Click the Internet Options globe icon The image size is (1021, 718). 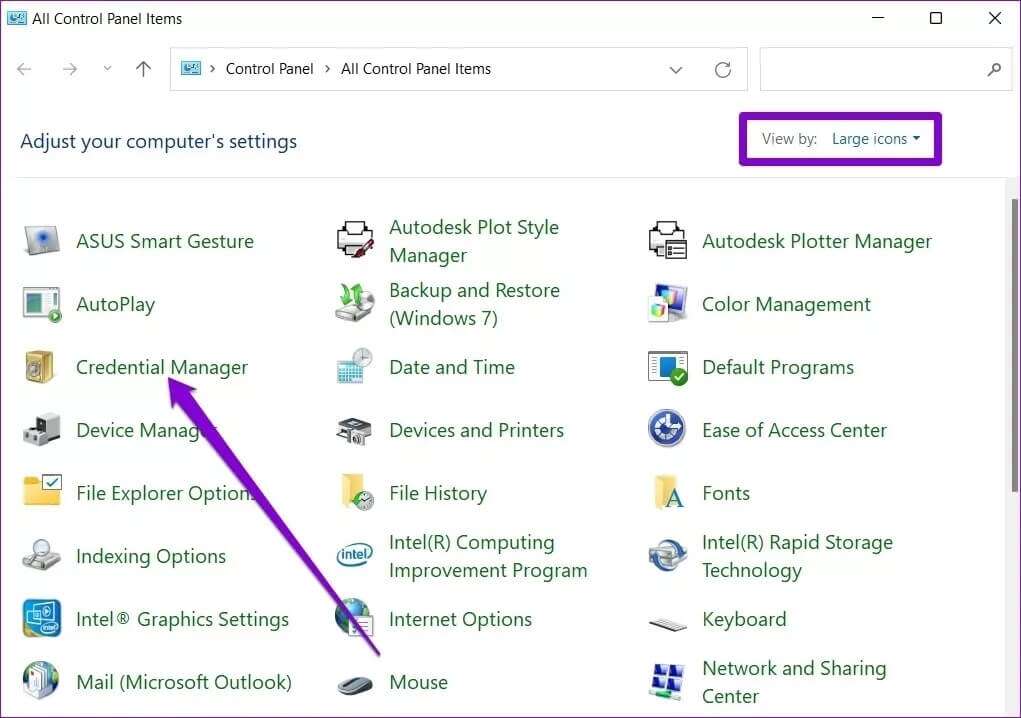coord(354,617)
